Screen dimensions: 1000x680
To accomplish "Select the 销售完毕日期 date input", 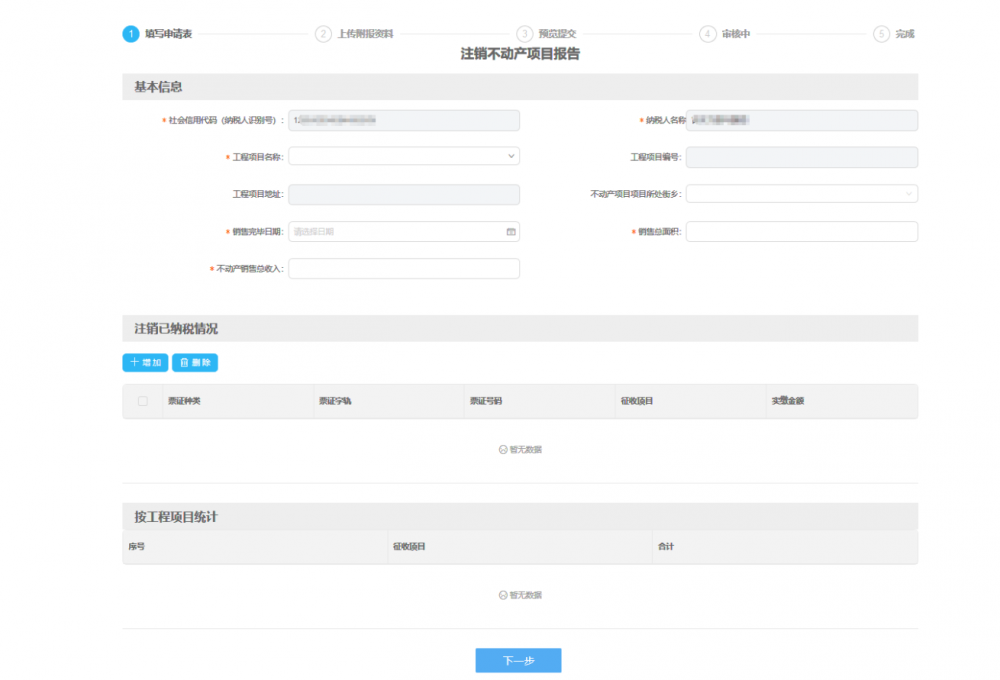I will [x=395, y=232].
